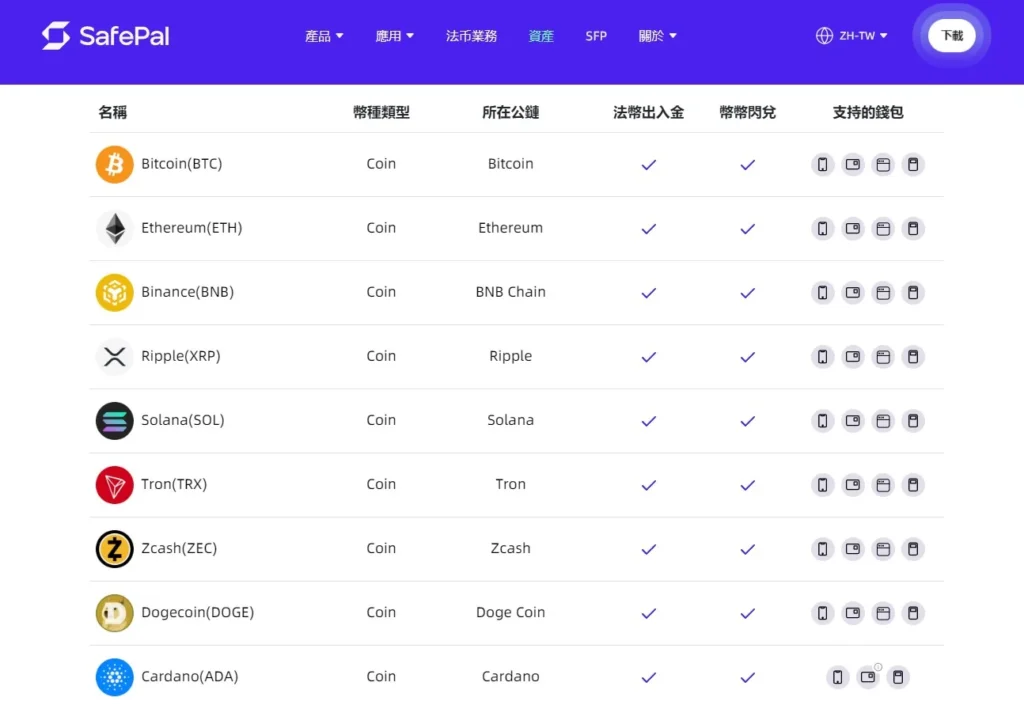Expand the 產品 dropdown menu
The image size is (1024, 705).
coord(324,36)
